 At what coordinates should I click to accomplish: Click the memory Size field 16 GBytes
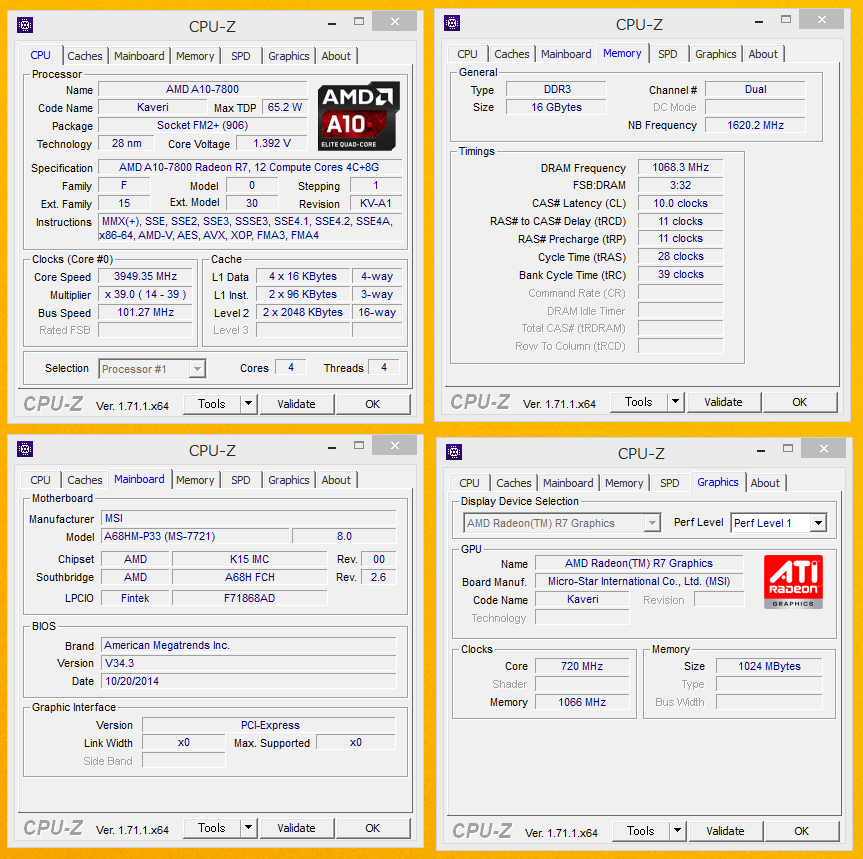pos(556,107)
